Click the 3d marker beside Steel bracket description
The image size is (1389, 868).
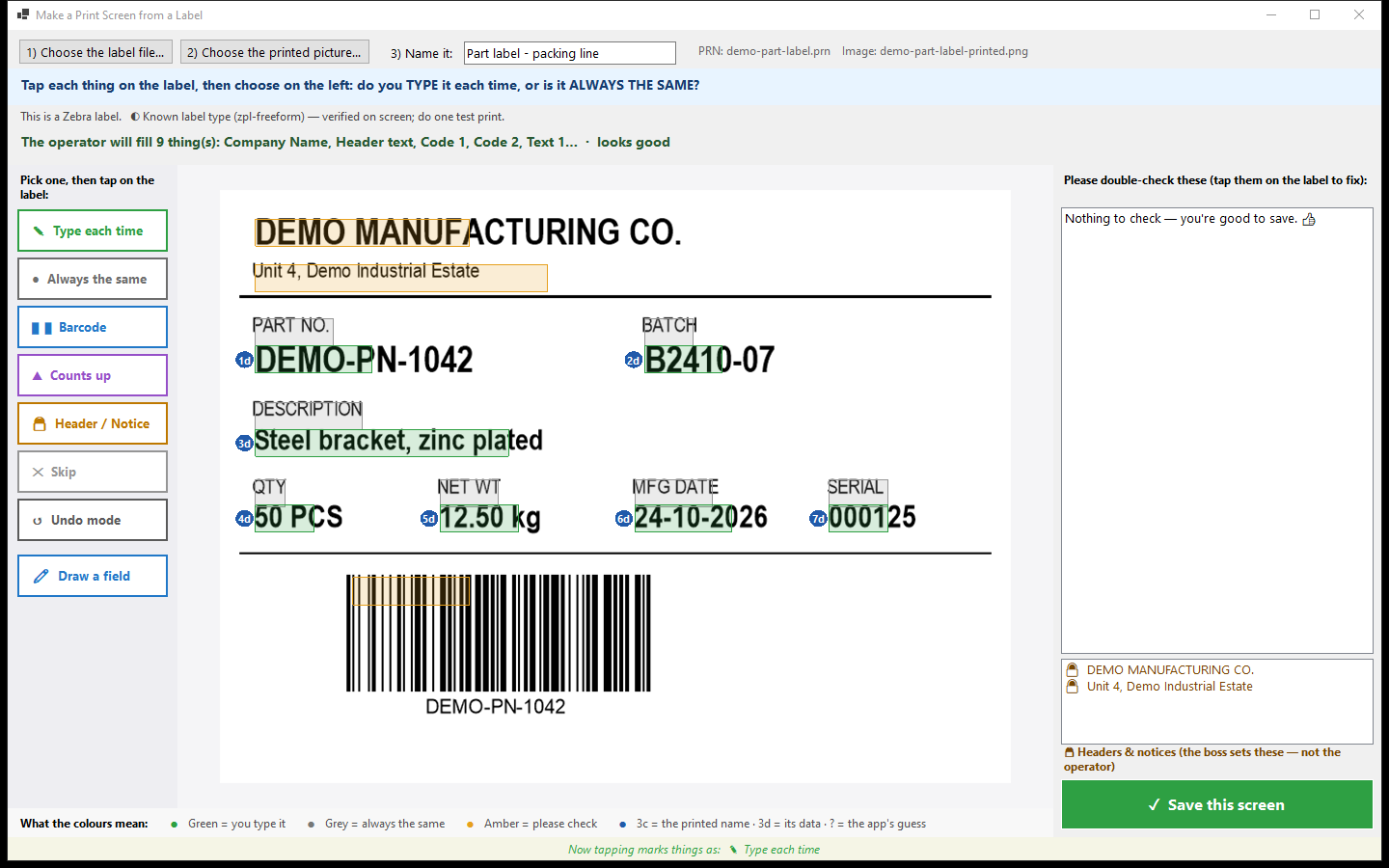244,443
